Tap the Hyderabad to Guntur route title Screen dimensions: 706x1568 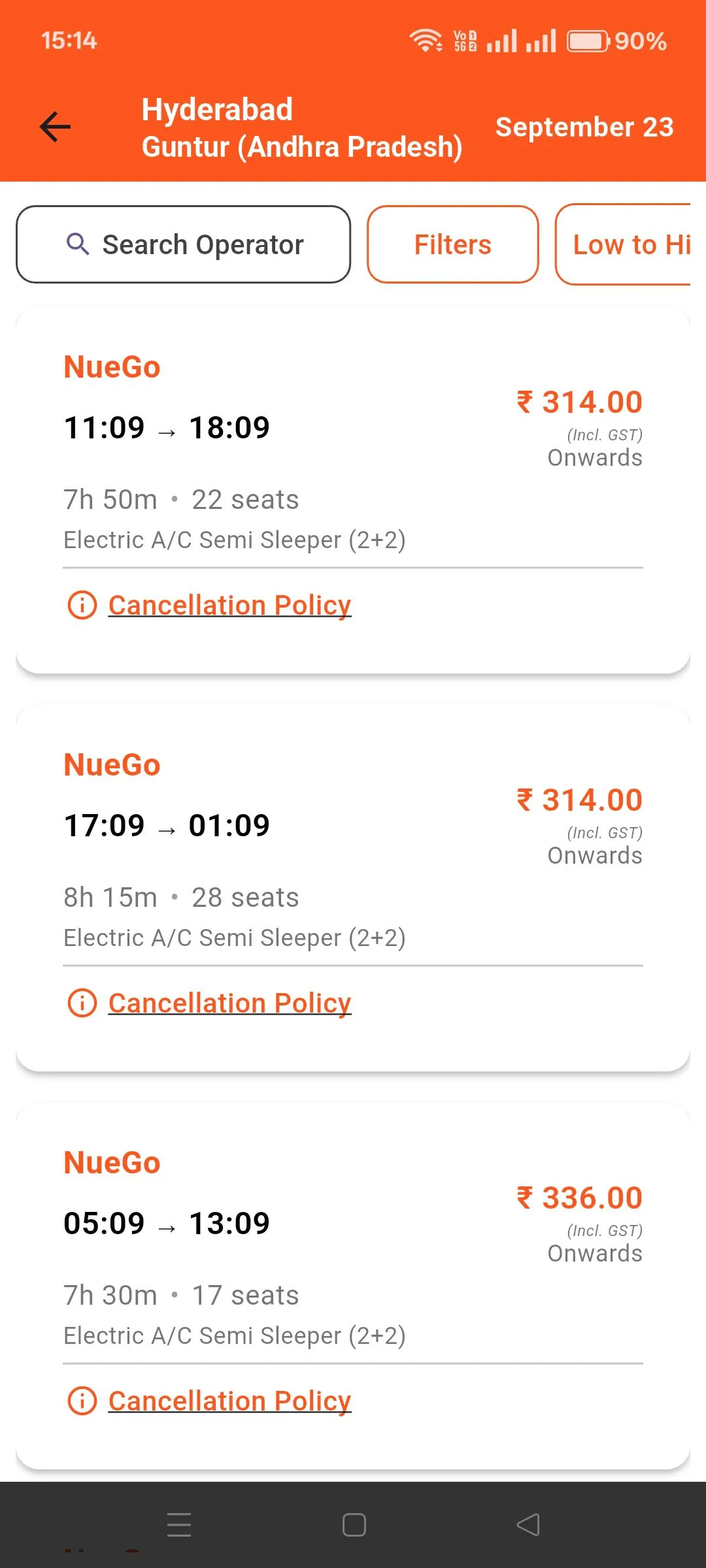coord(302,127)
